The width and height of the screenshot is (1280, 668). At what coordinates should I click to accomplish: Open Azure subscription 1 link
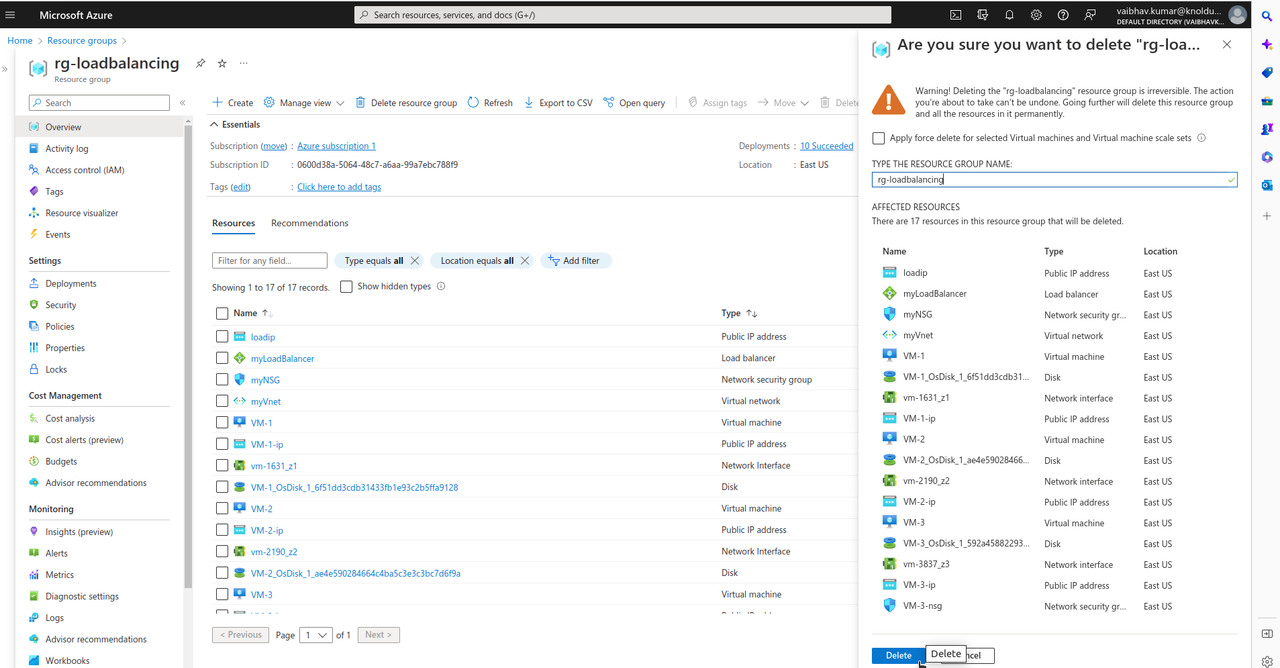point(336,146)
